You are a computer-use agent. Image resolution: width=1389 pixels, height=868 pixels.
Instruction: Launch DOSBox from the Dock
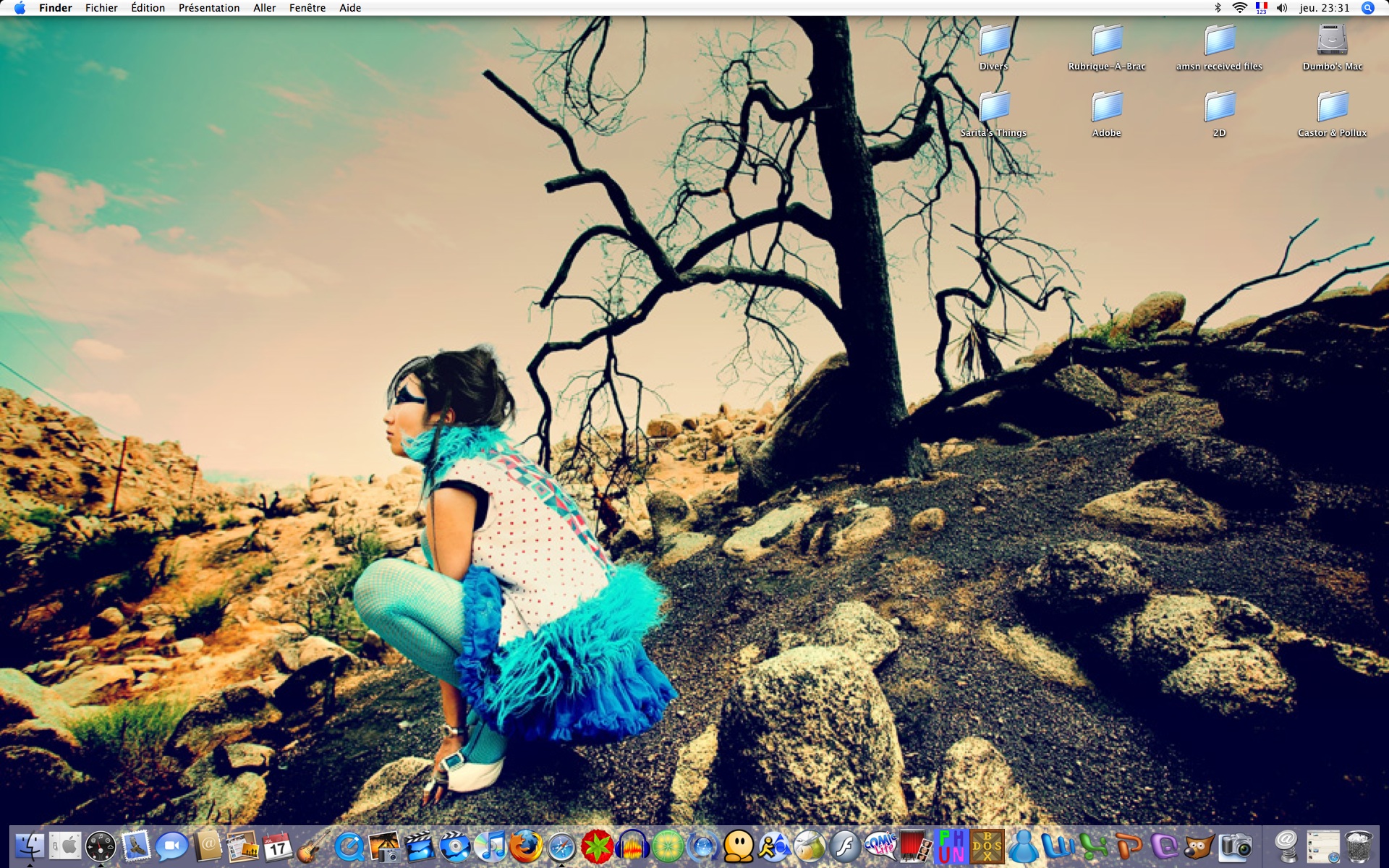987,846
